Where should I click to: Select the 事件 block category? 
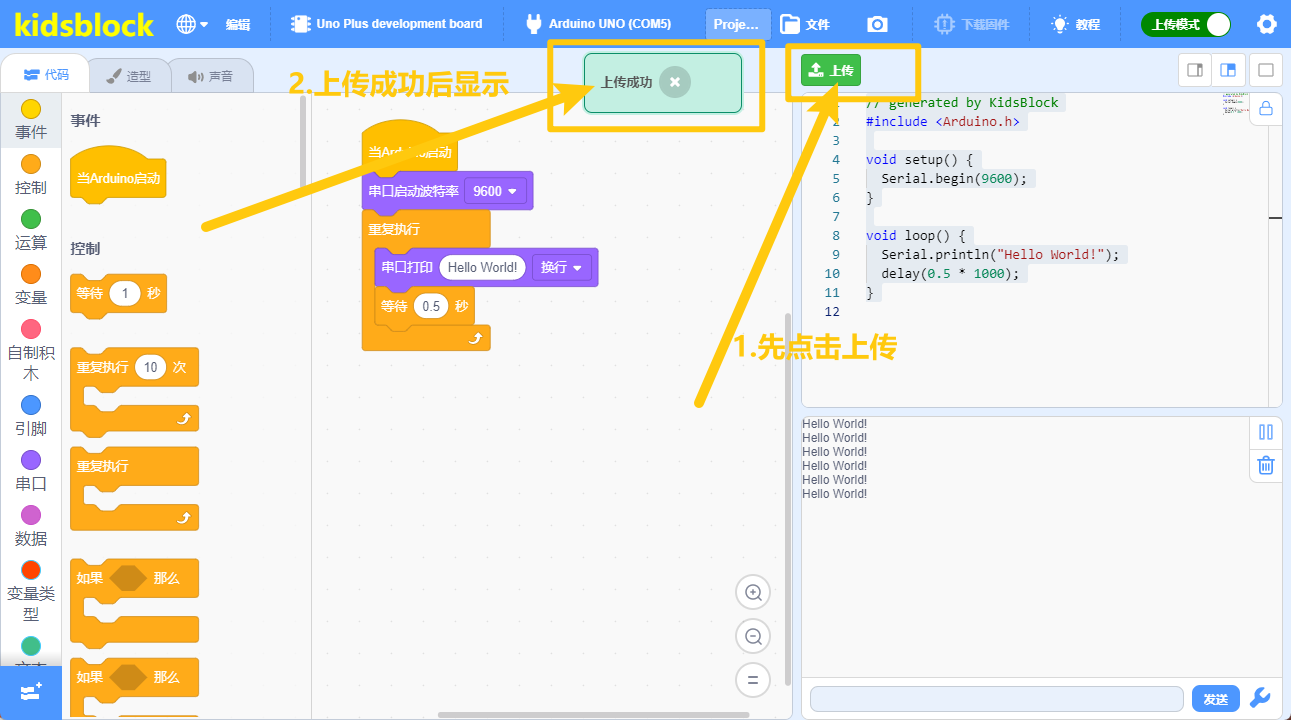[31, 120]
